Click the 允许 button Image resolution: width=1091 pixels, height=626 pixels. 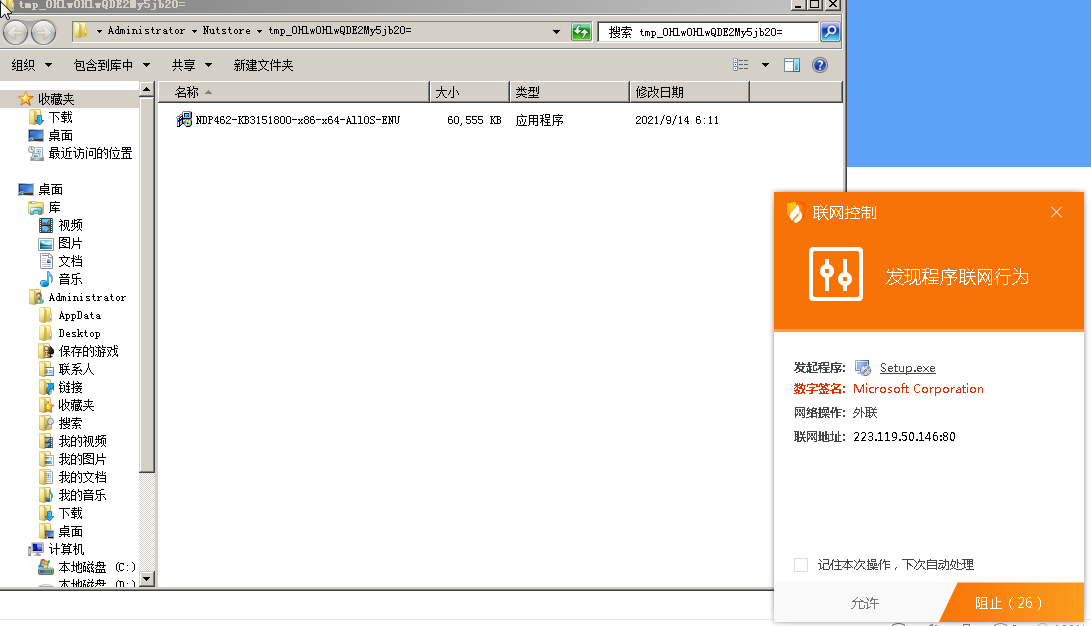click(x=864, y=603)
